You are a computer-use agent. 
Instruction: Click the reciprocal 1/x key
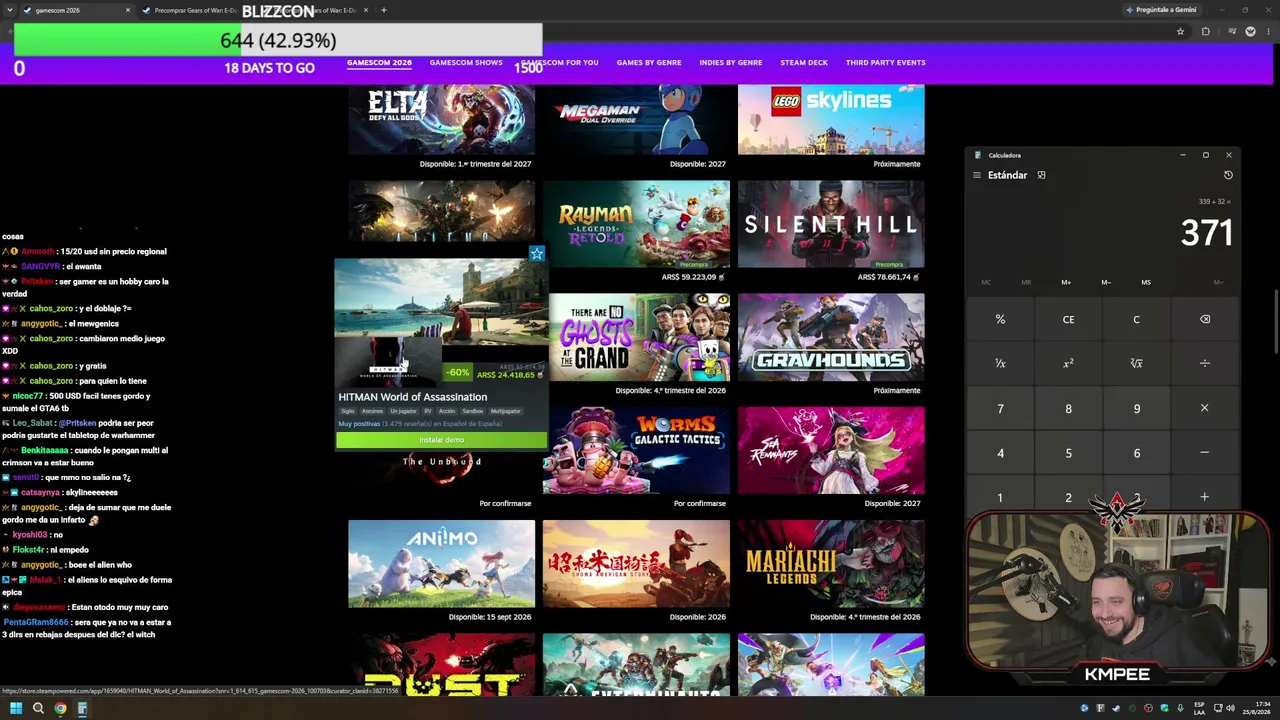(x=1000, y=364)
